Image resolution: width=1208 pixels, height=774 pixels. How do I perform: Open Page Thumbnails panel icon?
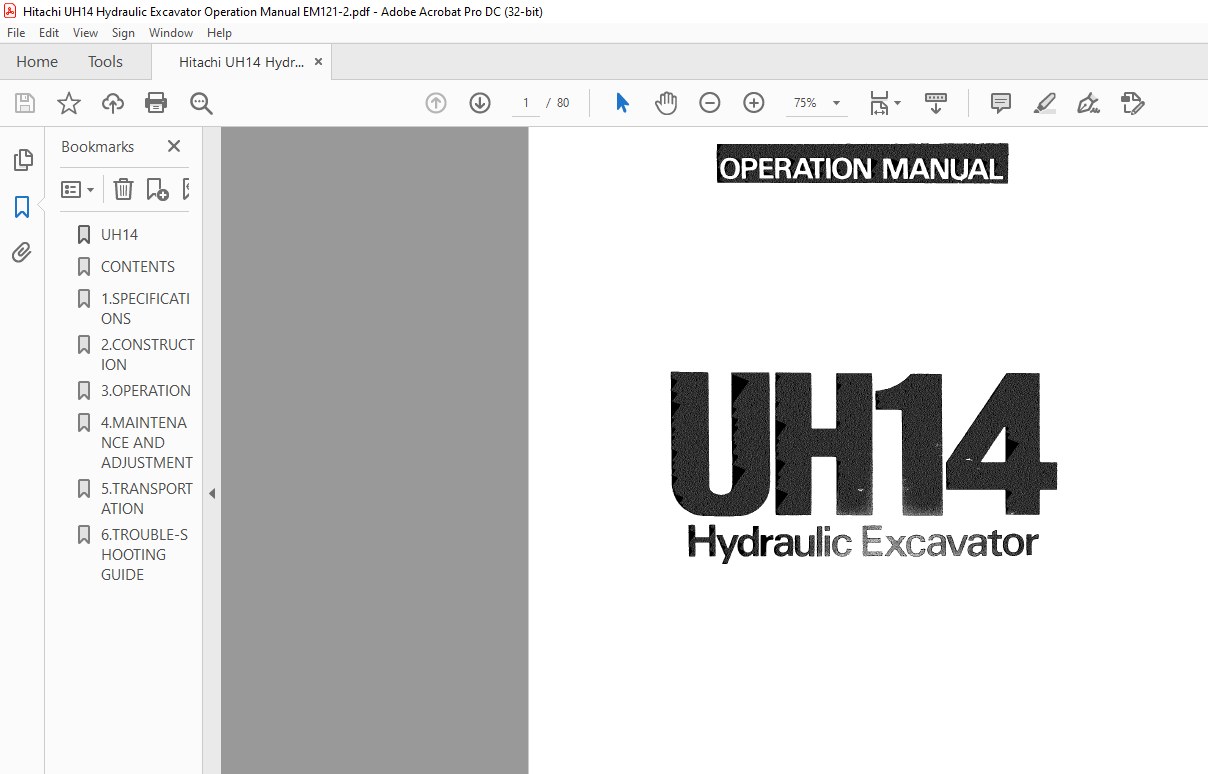point(22,160)
